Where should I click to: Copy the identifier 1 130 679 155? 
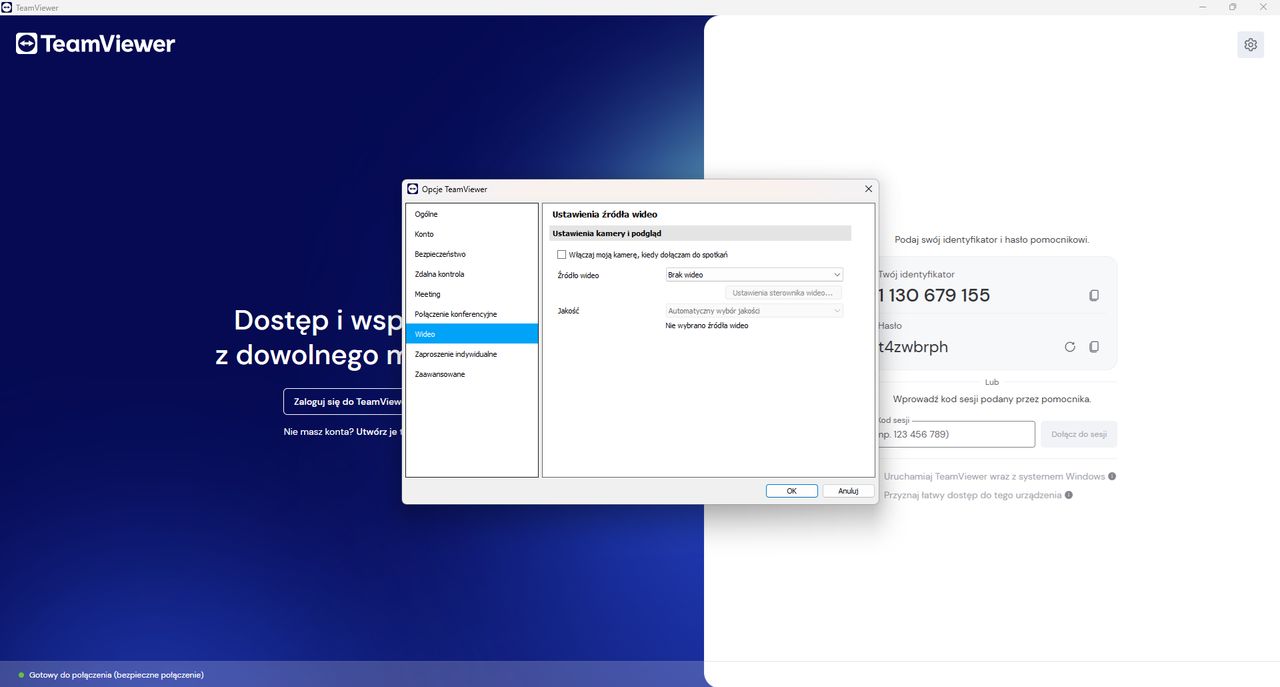pyautogui.click(x=1094, y=296)
